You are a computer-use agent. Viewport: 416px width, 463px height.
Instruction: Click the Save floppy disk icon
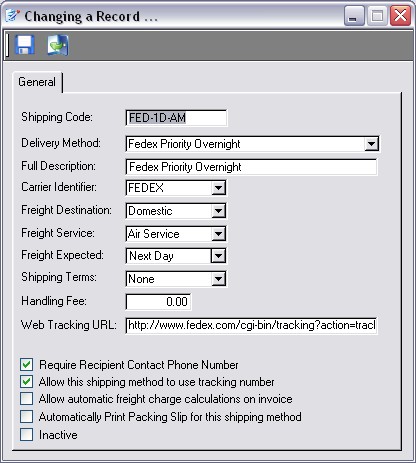[25, 45]
